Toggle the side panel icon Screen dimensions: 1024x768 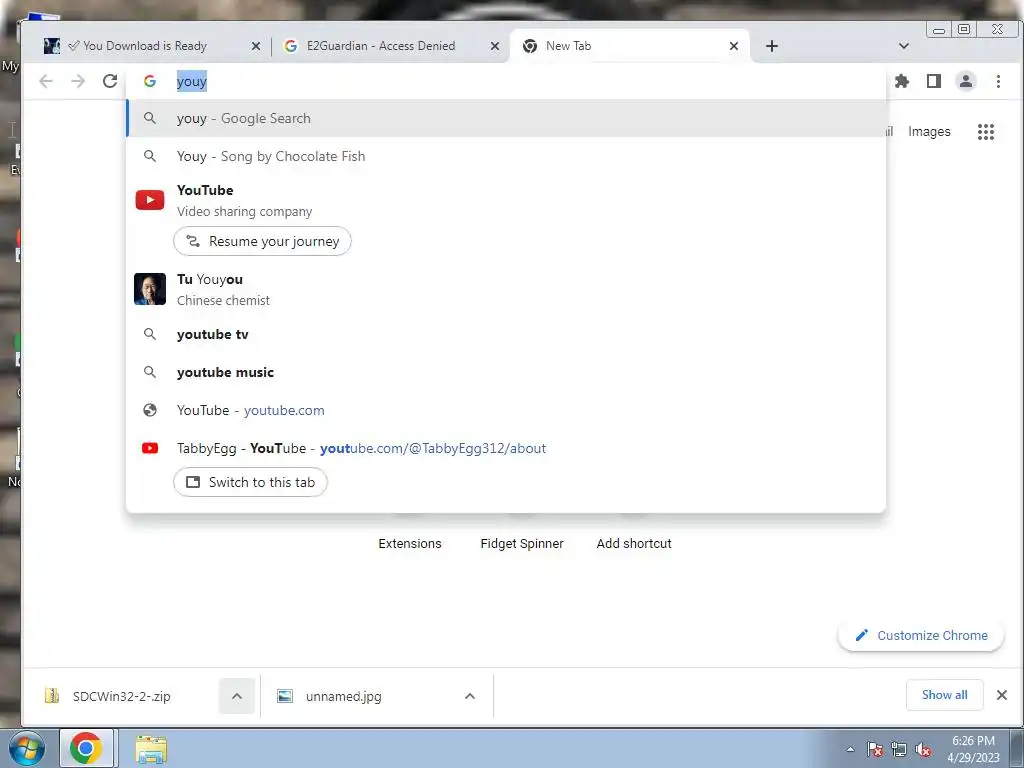[934, 81]
